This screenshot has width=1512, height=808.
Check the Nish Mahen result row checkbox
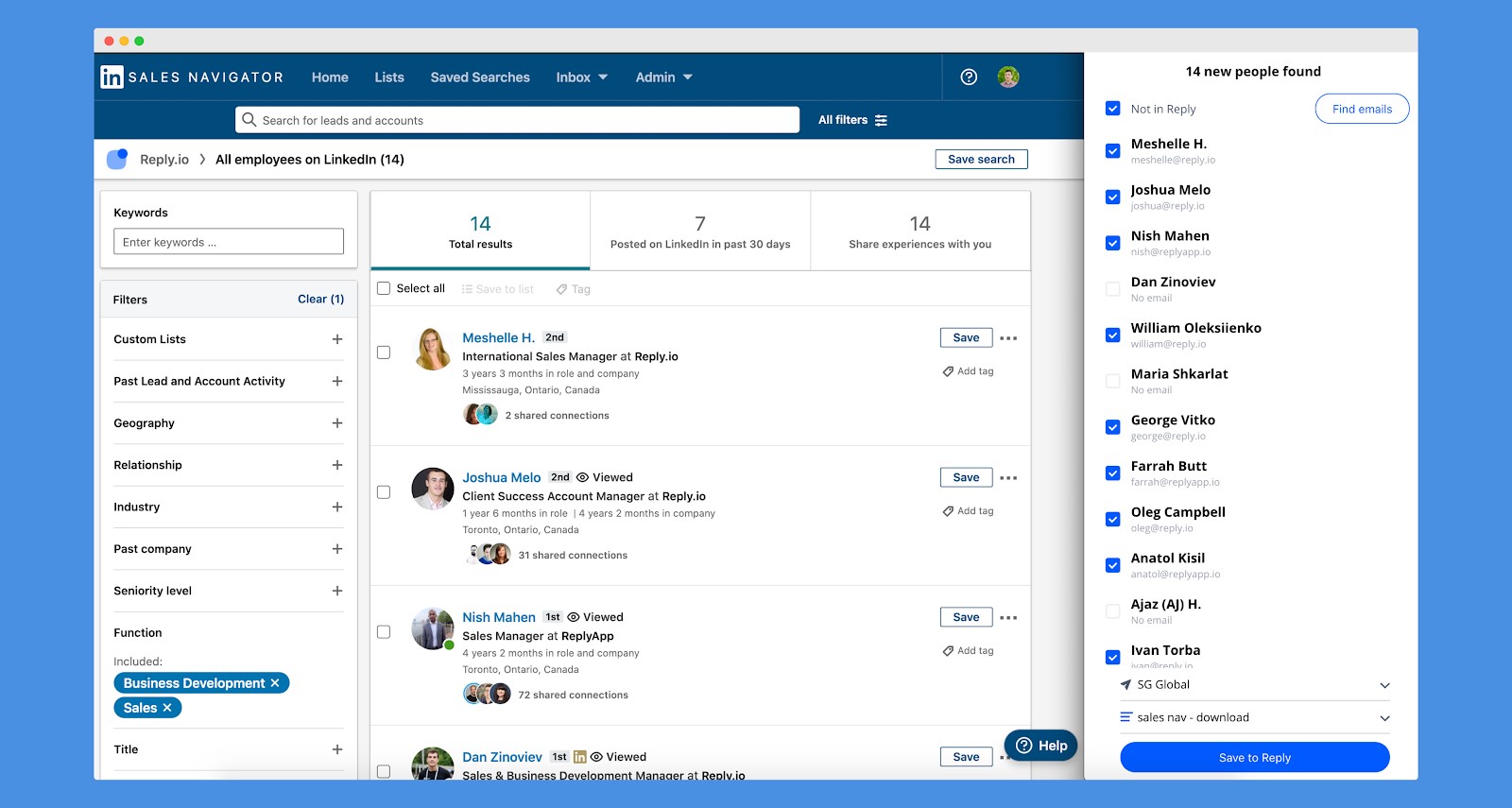coord(384,632)
